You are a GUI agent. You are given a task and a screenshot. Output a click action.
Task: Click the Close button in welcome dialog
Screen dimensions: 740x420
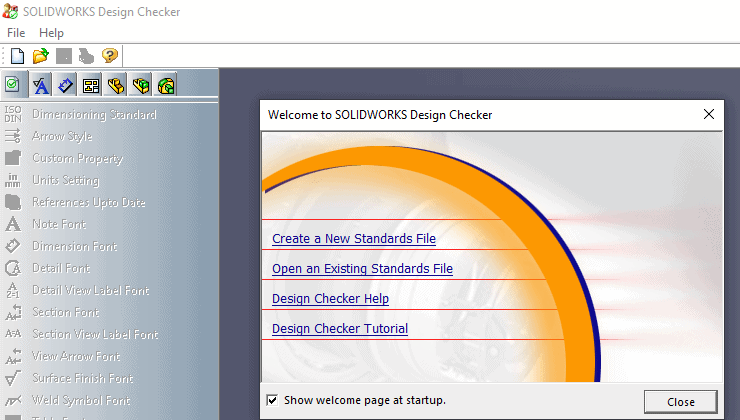(x=681, y=402)
